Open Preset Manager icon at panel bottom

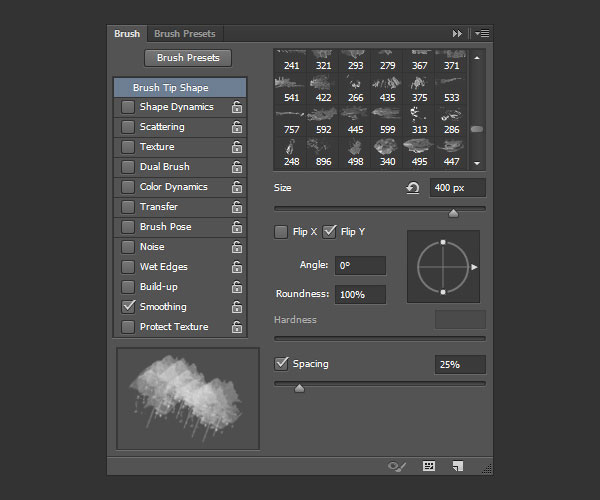429,466
